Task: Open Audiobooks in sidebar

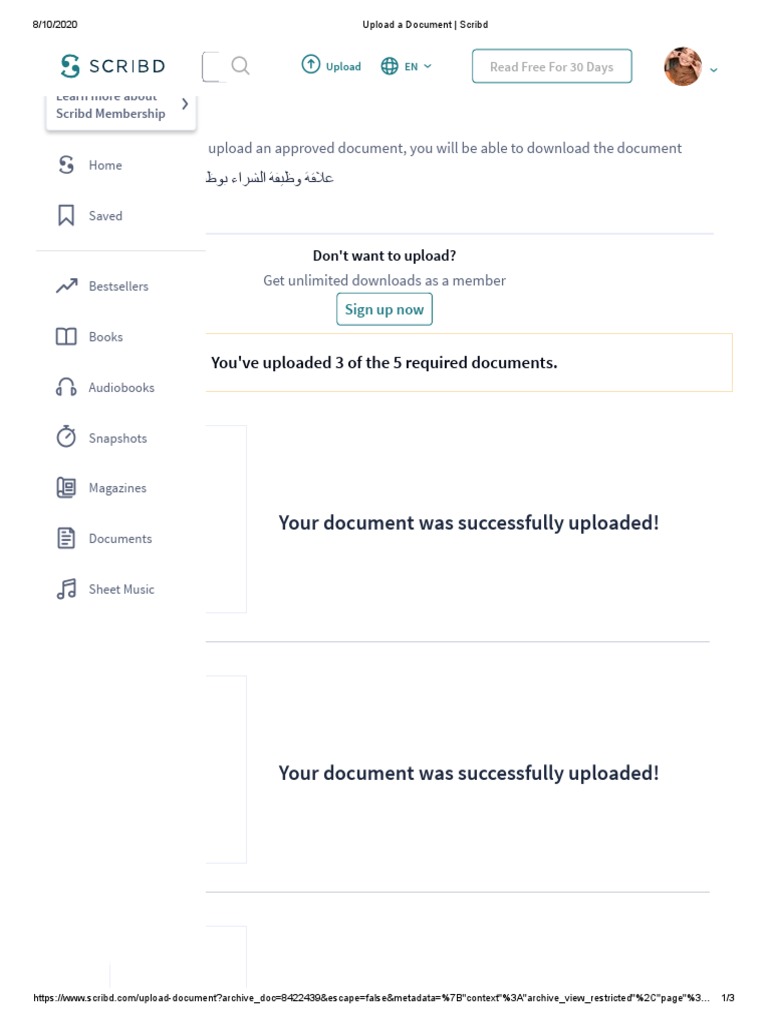Action: (x=121, y=387)
